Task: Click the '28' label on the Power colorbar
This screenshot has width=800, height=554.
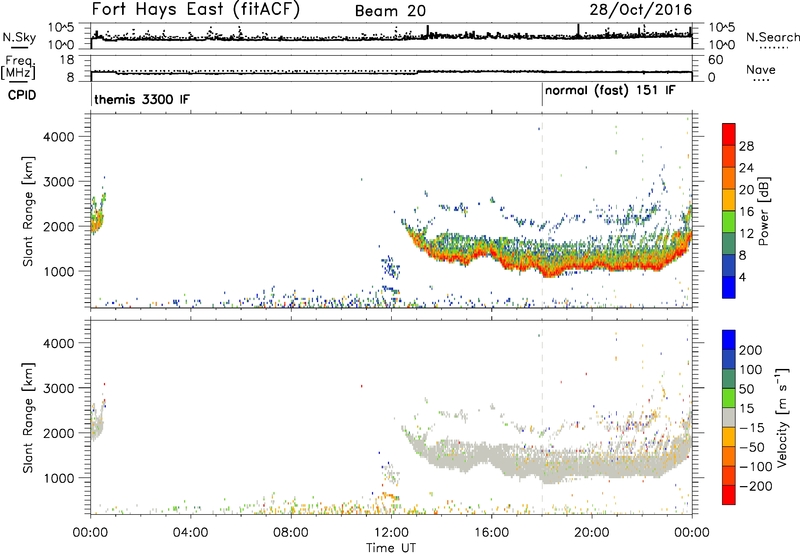Action: 746,146
